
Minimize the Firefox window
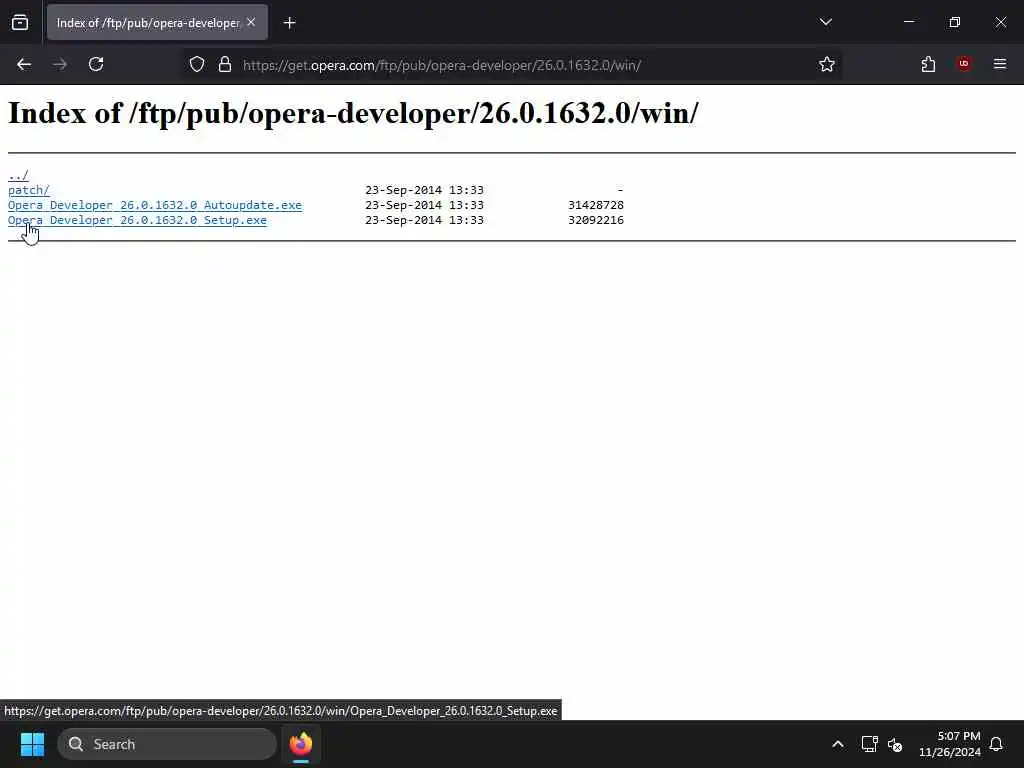(x=908, y=22)
